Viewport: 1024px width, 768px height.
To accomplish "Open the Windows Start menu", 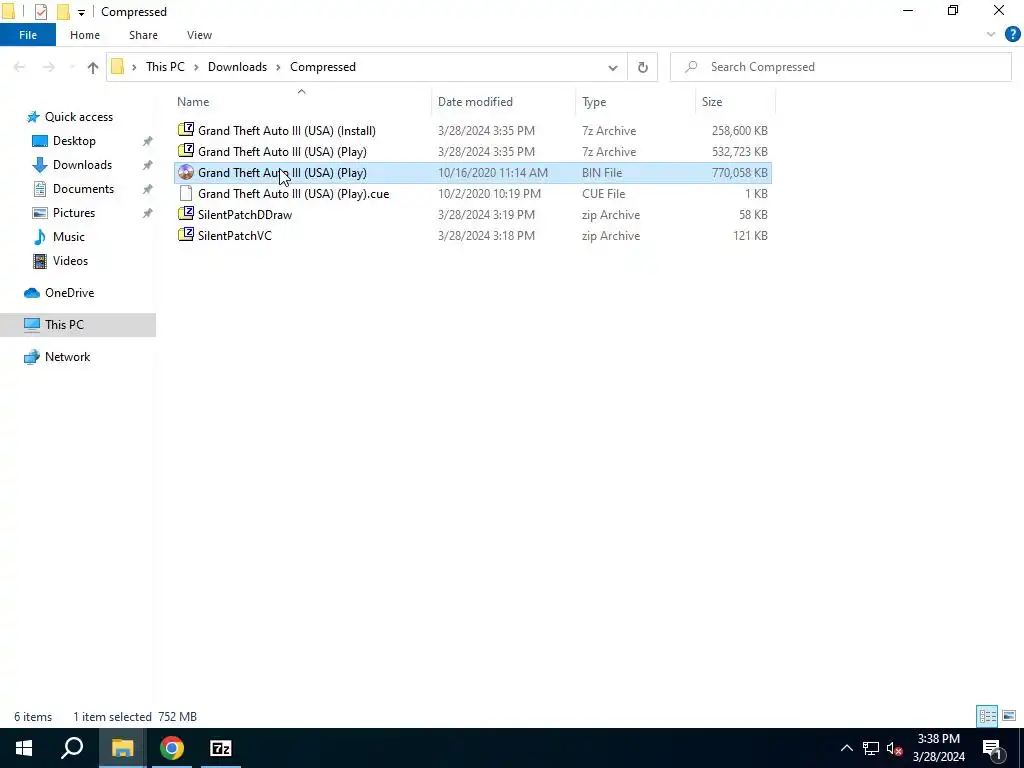I will click(x=24, y=748).
